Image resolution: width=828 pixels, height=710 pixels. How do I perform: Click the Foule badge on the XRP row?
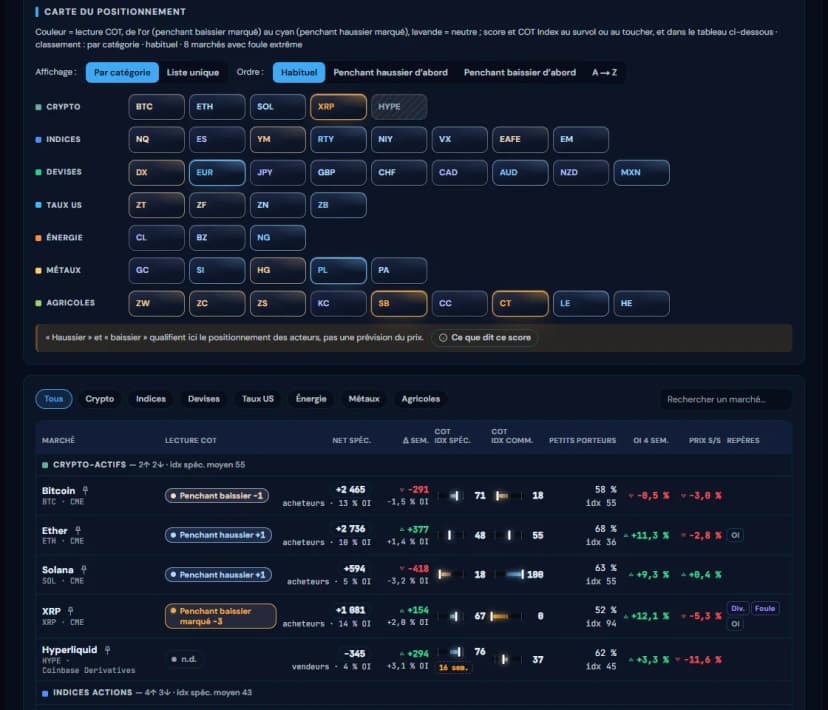pos(765,609)
